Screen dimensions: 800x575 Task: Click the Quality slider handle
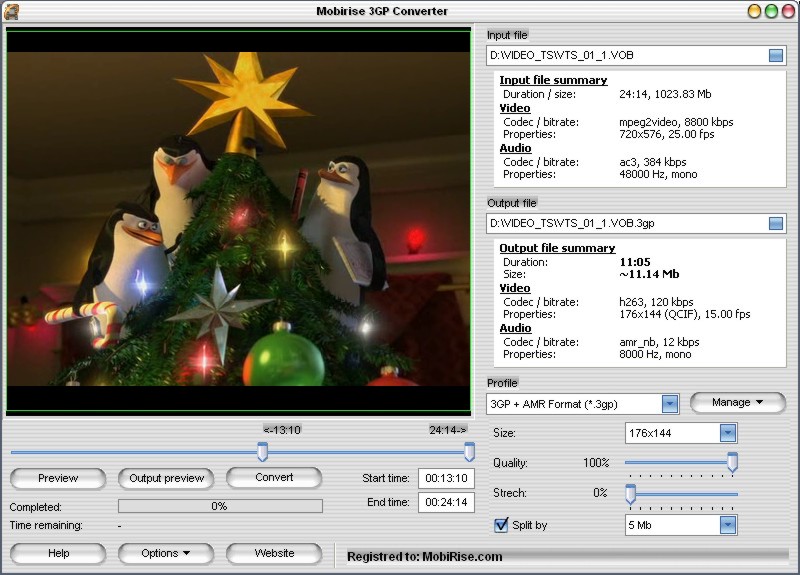733,462
